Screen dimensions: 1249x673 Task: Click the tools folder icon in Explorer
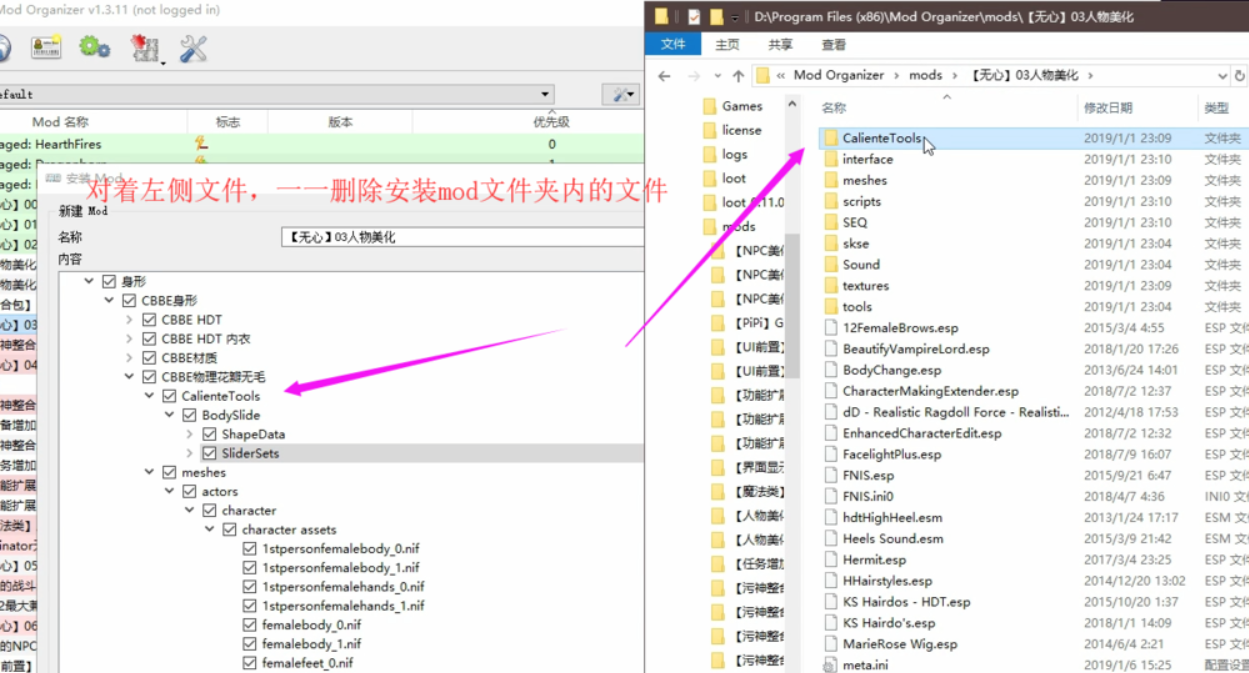click(x=830, y=306)
